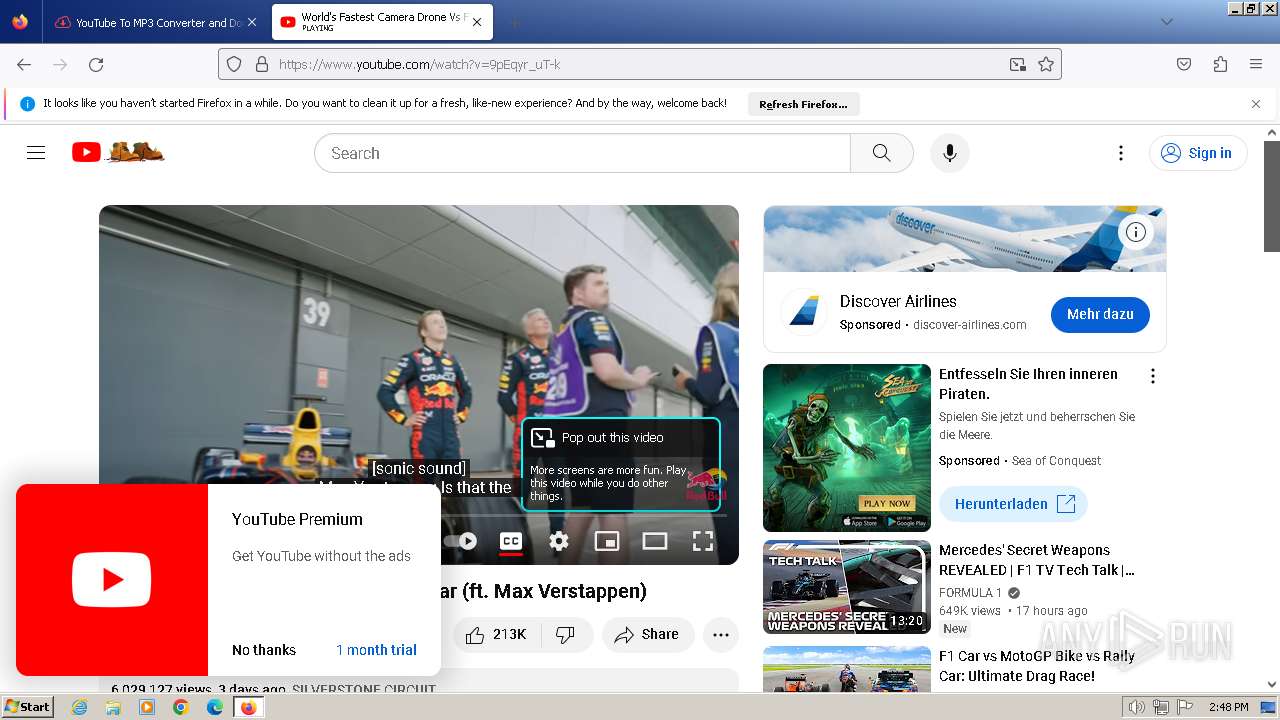Like the video with 213K thumbs-up
Image resolution: width=1280 pixels, height=720 pixels.
496,634
